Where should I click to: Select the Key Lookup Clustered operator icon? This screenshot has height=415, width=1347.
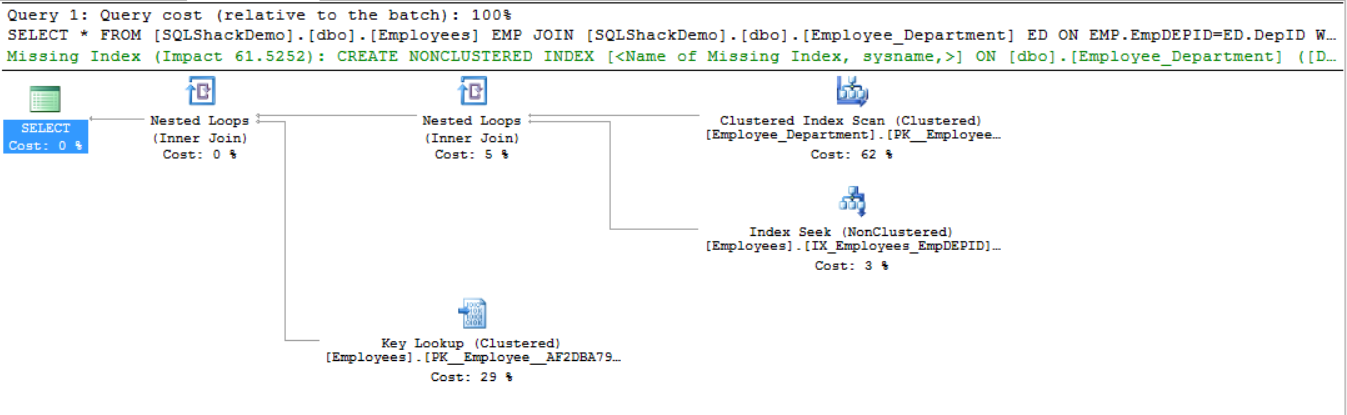point(472,314)
